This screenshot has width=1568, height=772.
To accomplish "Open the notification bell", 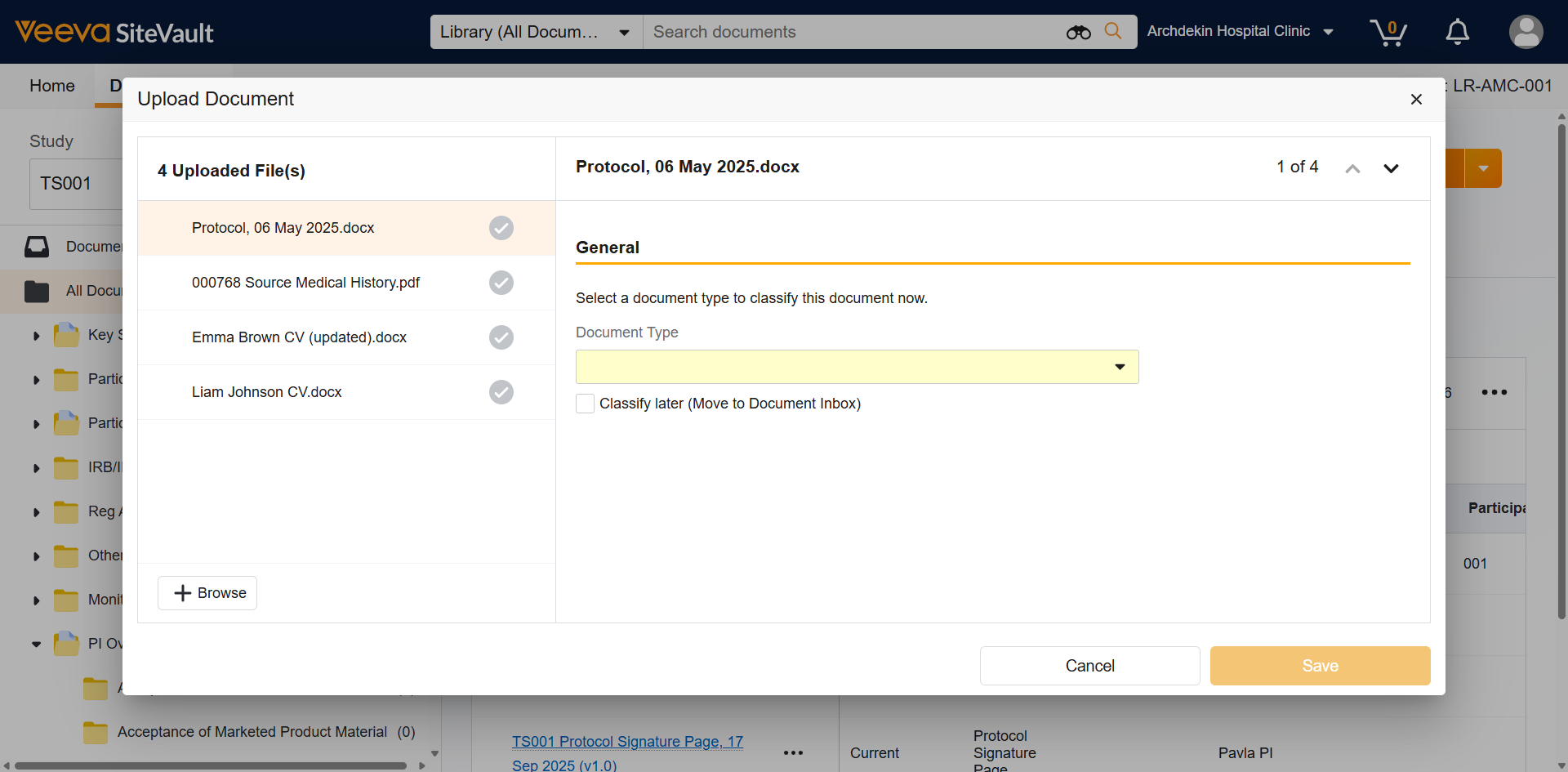I will [x=1457, y=32].
